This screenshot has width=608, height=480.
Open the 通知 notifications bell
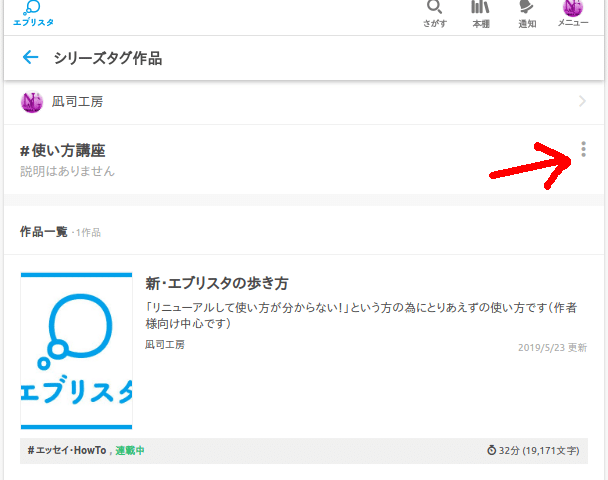pyautogui.click(x=527, y=14)
